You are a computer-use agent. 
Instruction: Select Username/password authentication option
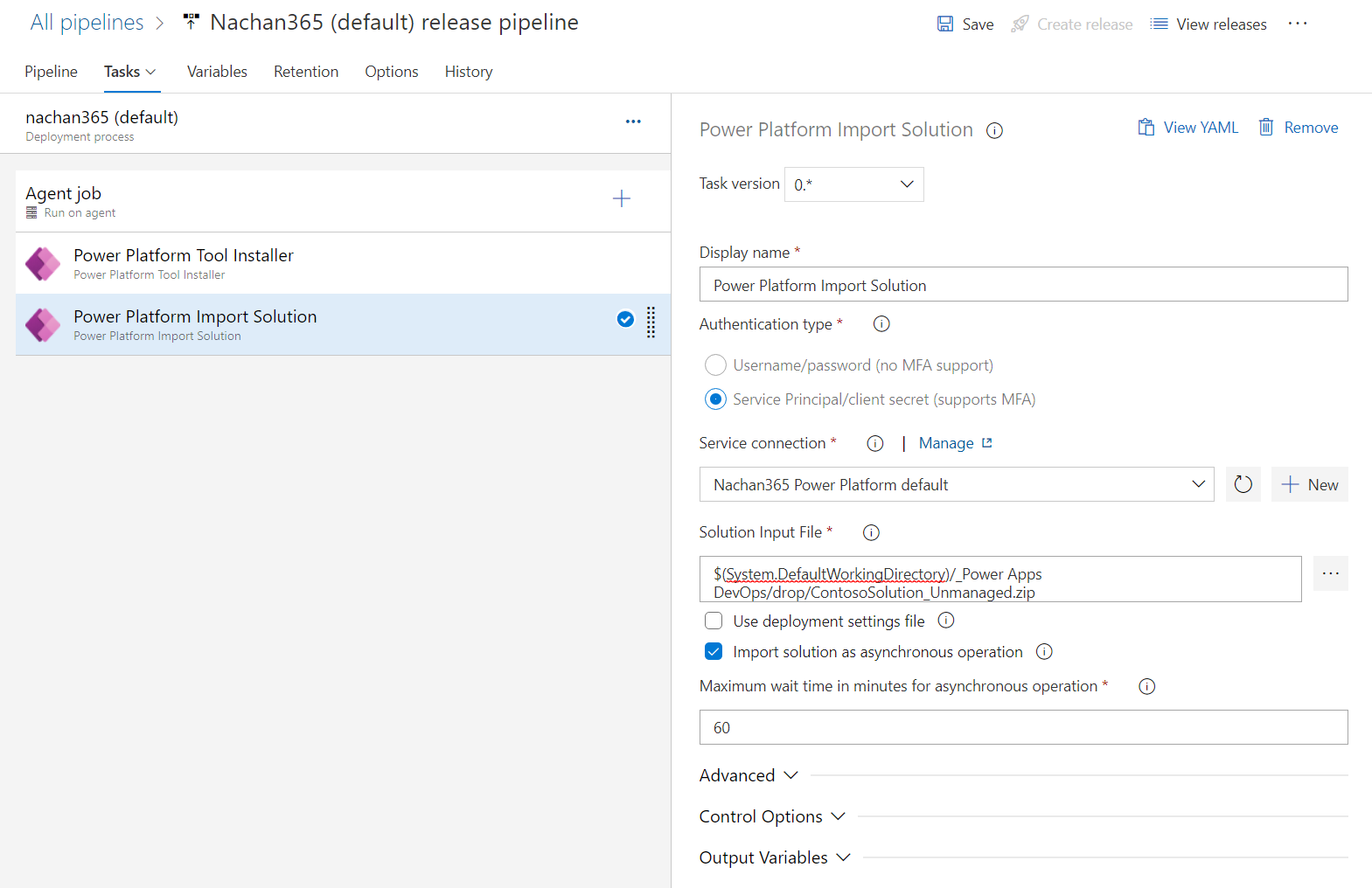pyautogui.click(x=715, y=365)
